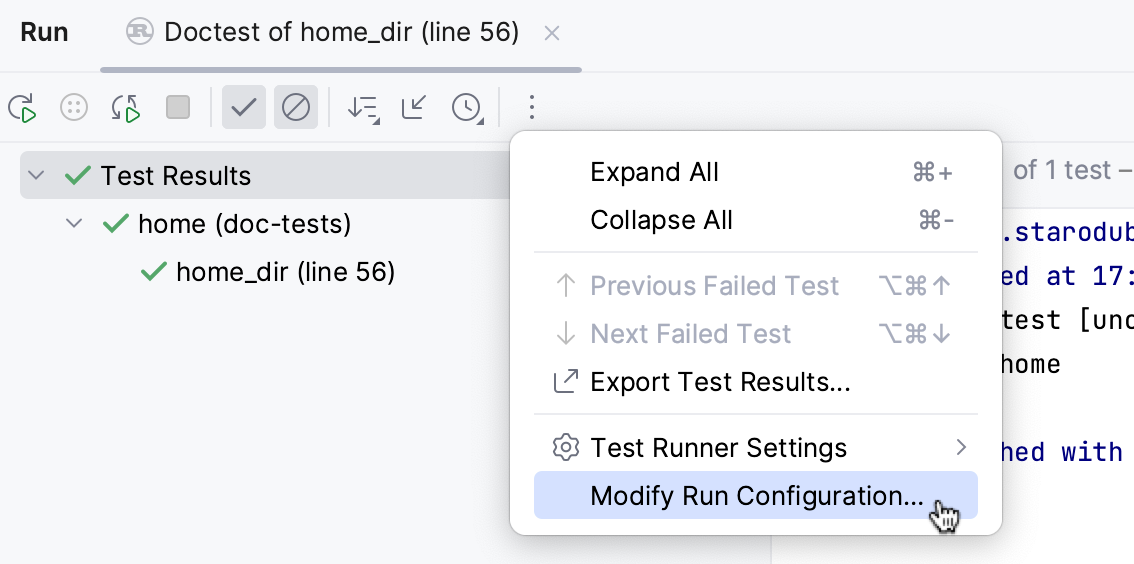Click the Rerun doctest icon

point(22,107)
